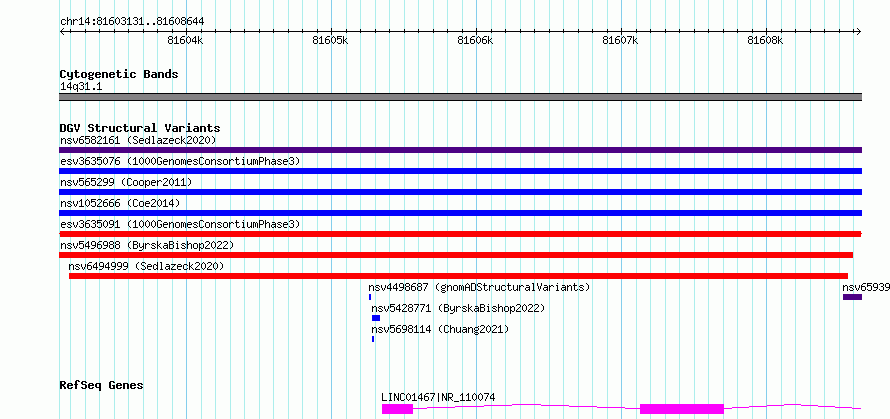Click the RefSeq Genes track heading
890x419 pixels.
(x=101, y=386)
